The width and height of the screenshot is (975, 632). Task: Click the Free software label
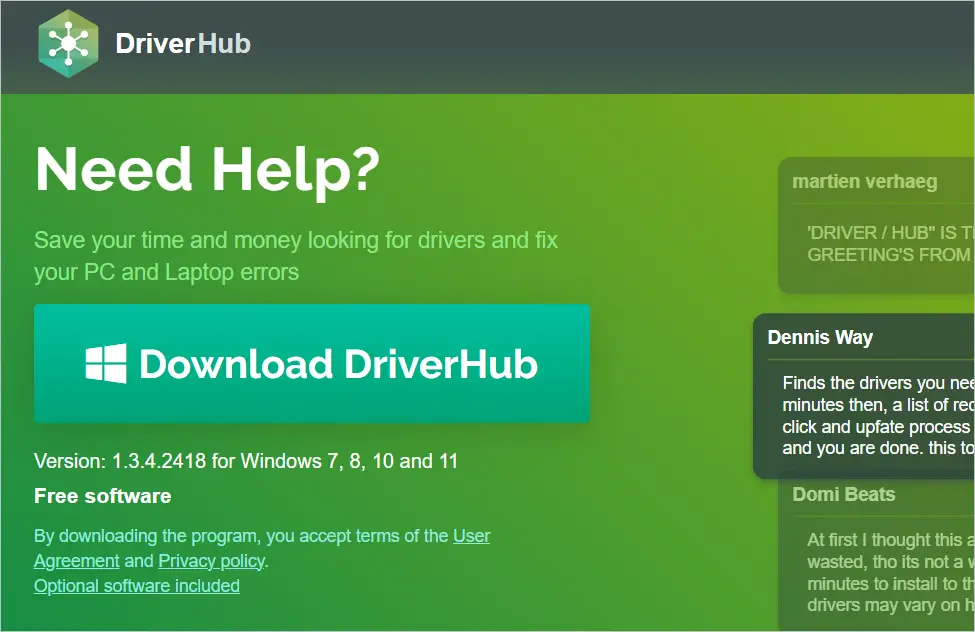(x=103, y=496)
